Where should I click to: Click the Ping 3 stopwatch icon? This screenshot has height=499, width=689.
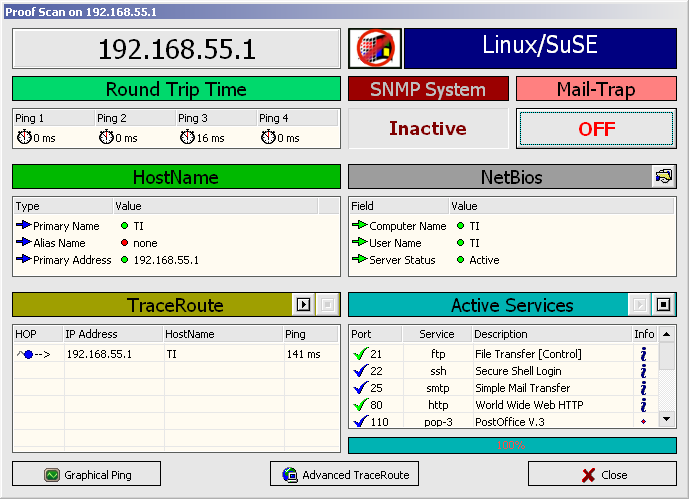[x=187, y=137]
